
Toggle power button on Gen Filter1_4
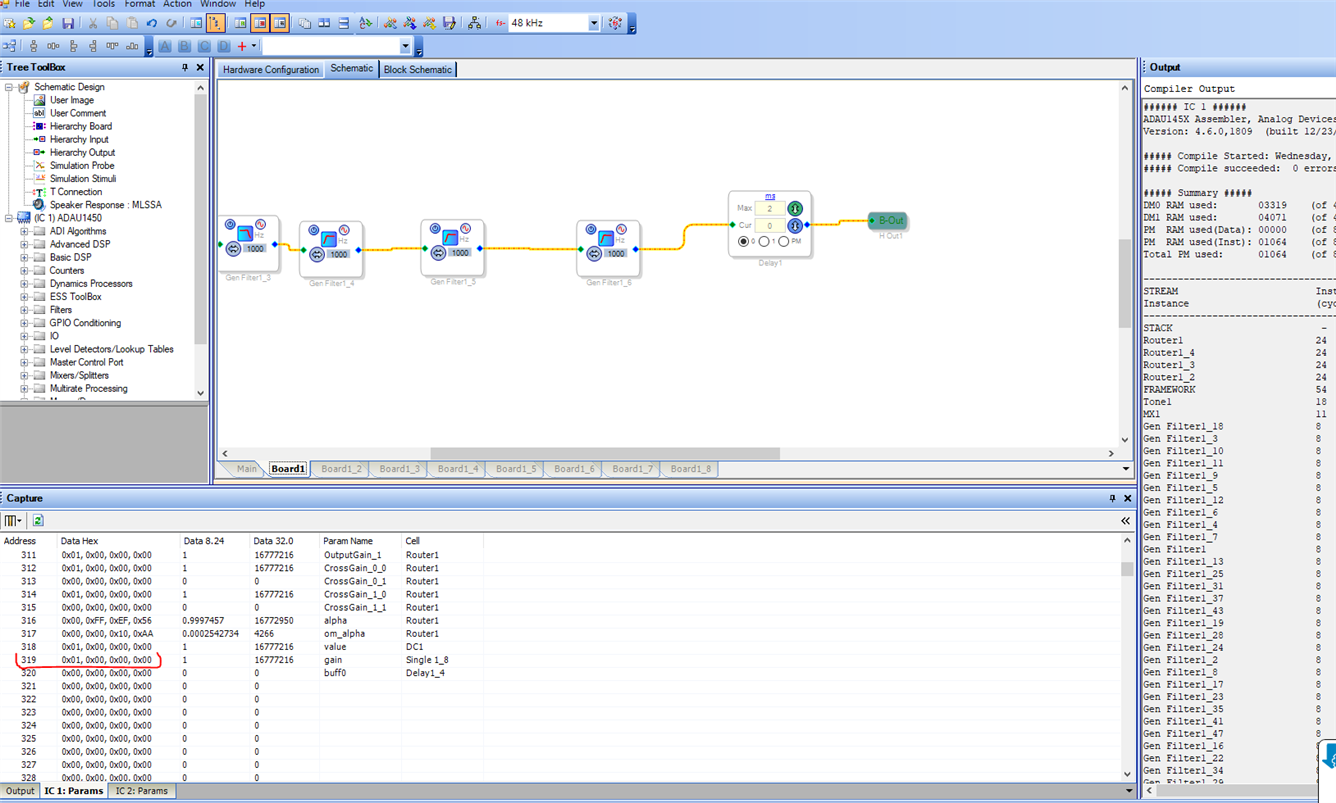coord(313,230)
